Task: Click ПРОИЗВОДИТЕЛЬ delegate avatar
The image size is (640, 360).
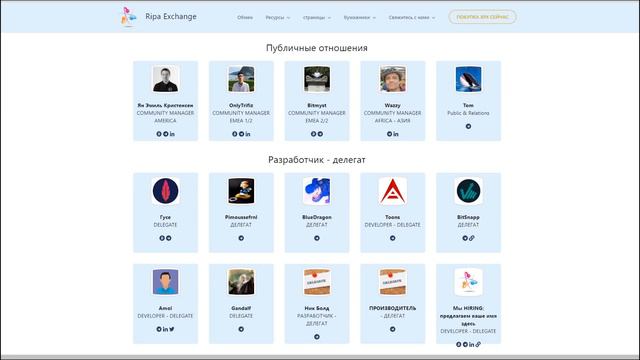Action: [393, 282]
